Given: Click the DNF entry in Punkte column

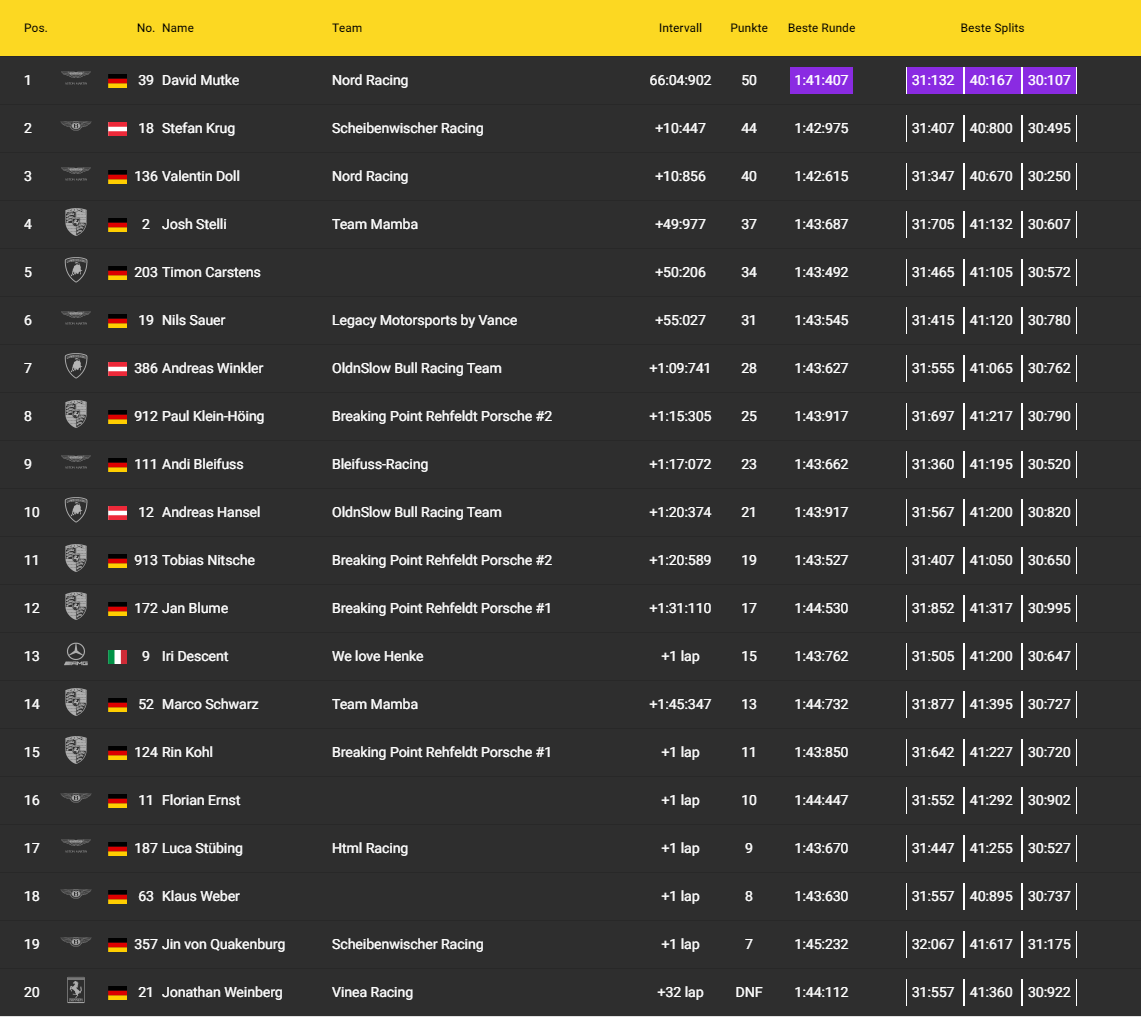Looking at the screenshot, I should coord(749,992).
